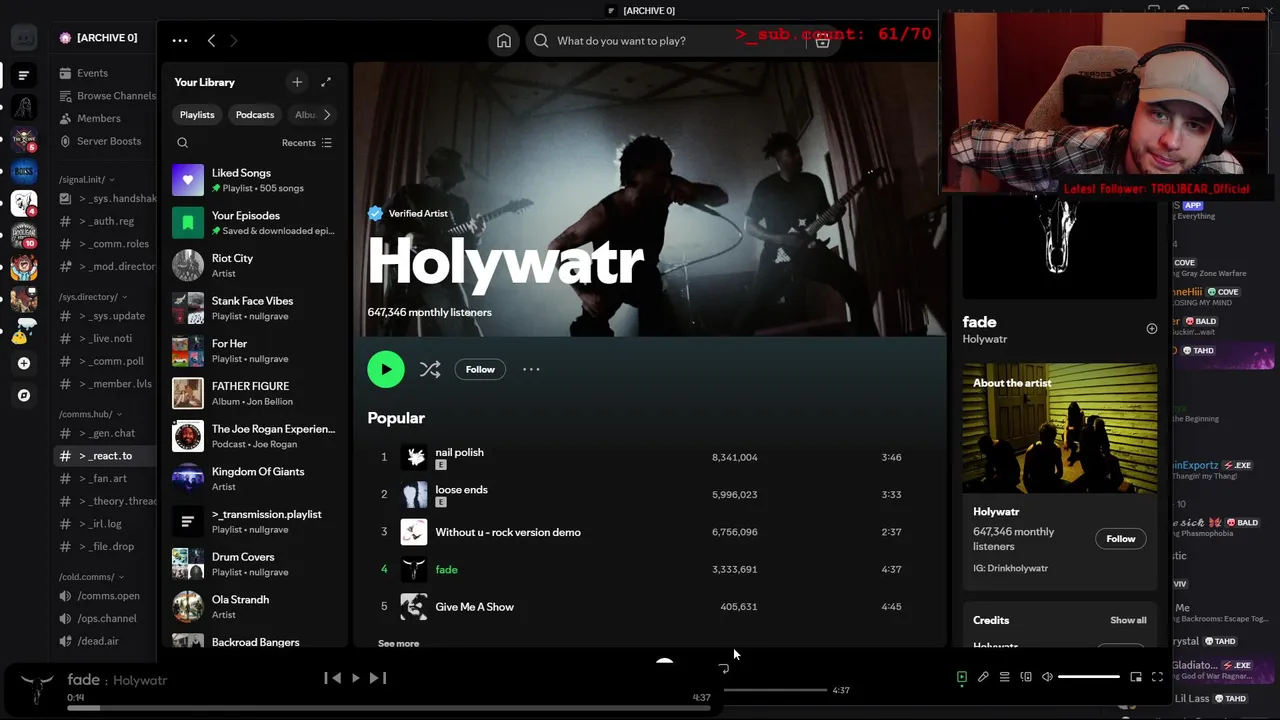Collapse the /cold.comms/ channel category
Image resolution: width=1280 pixels, height=720 pixels.
point(91,577)
